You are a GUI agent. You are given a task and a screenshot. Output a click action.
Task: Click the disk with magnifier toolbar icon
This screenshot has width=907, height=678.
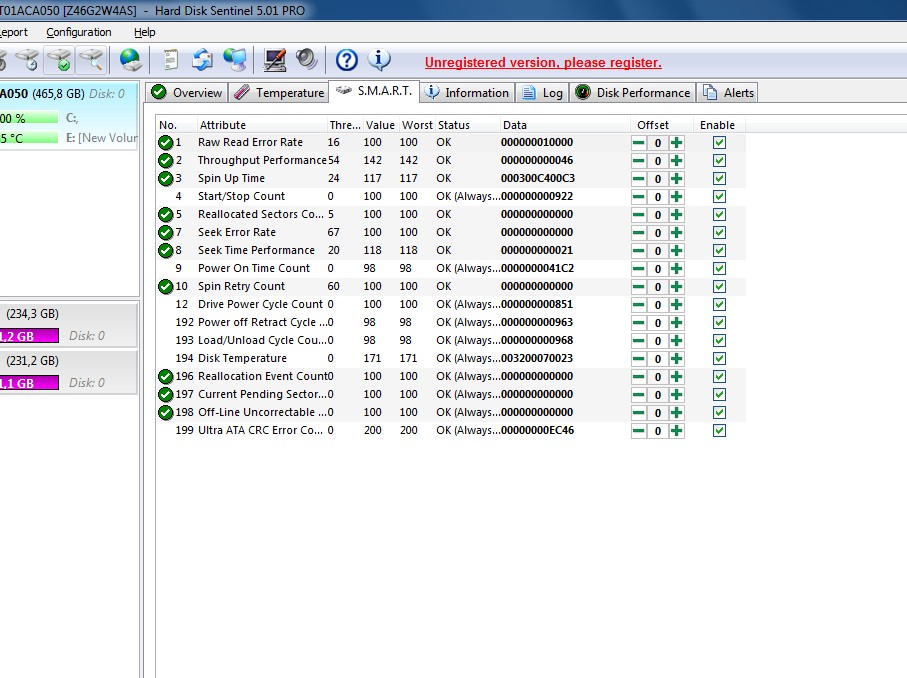click(91, 60)
